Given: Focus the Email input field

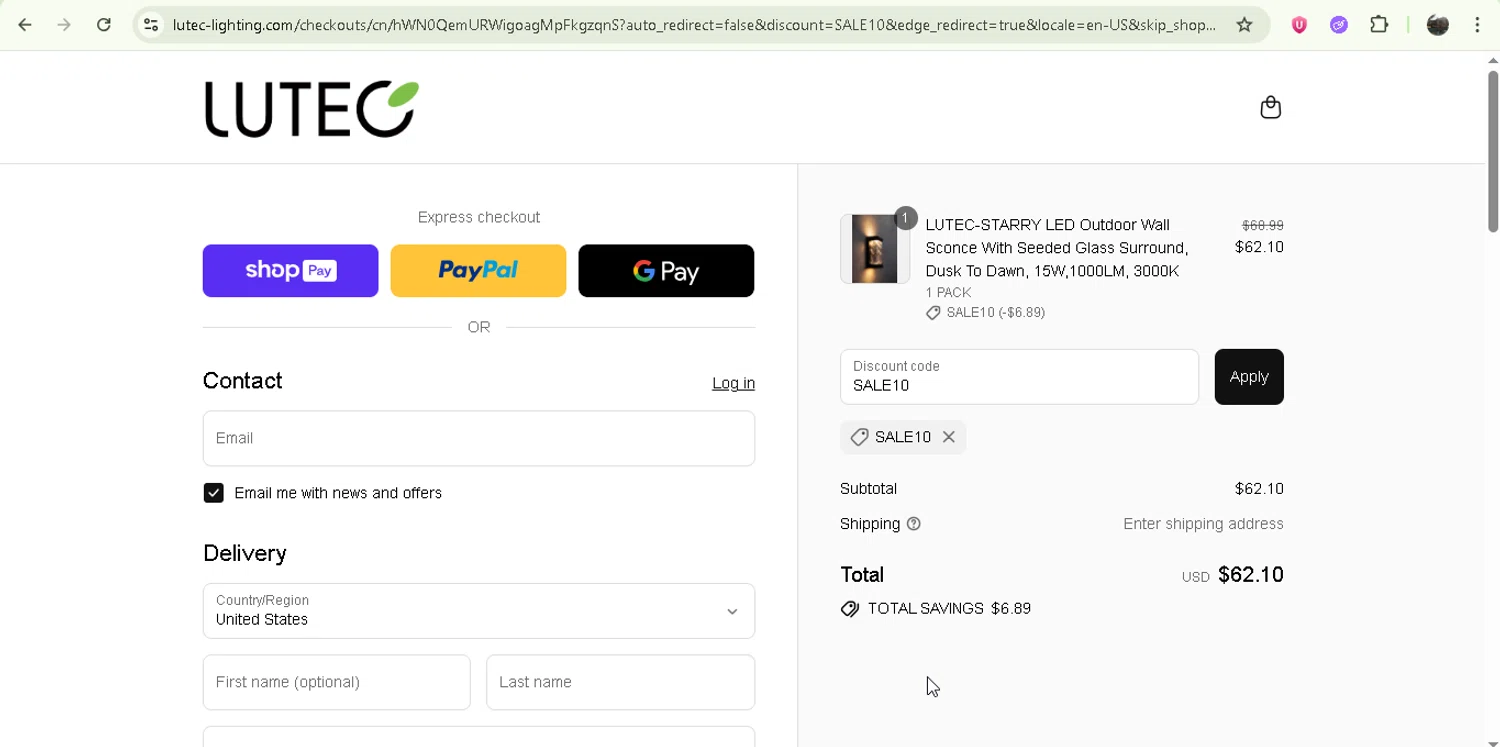Looking at the screenshot, I should pos(479,438).
